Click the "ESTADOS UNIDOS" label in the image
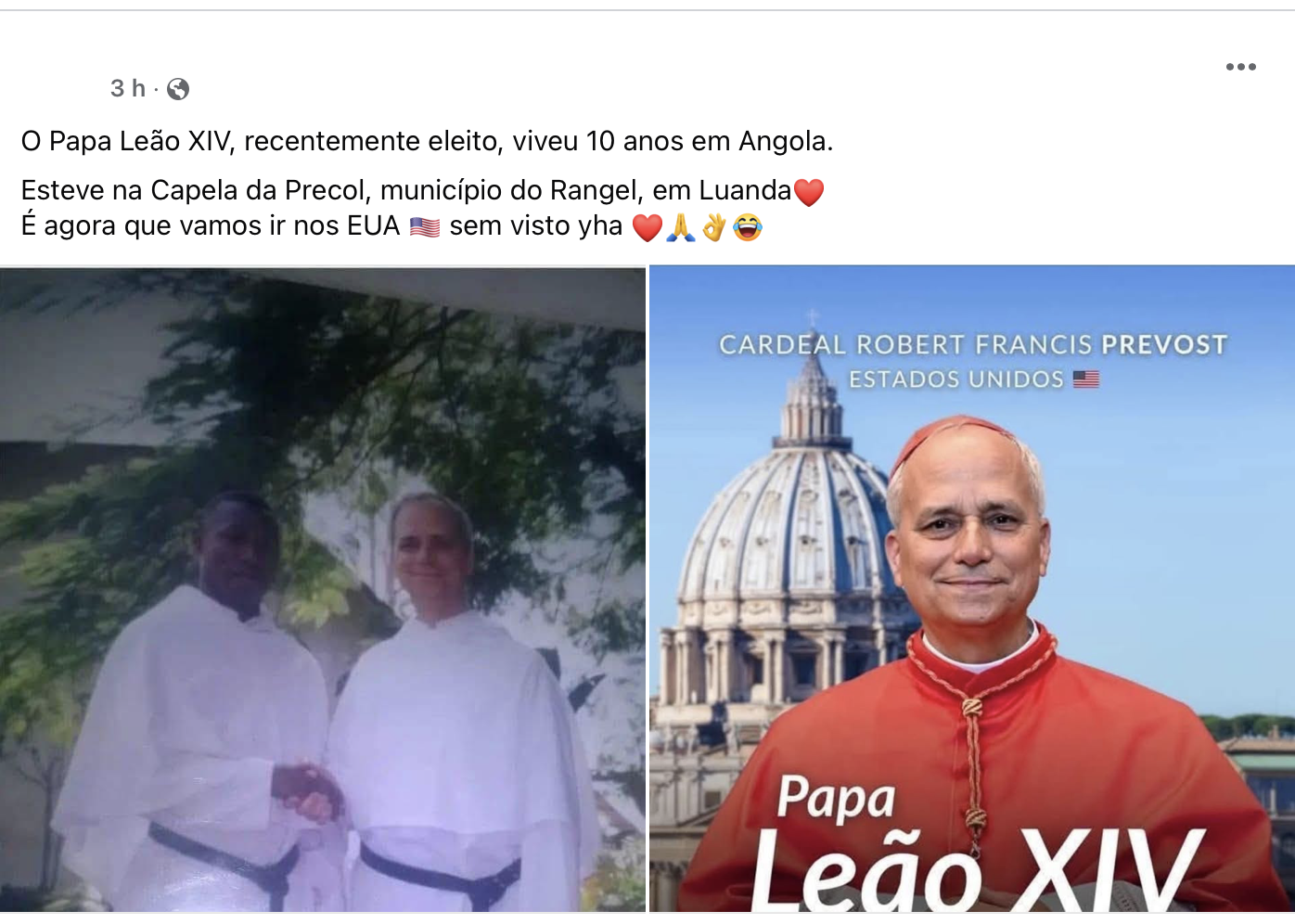Viewport: 1295px width, 924px height. (x=956, y=379)
